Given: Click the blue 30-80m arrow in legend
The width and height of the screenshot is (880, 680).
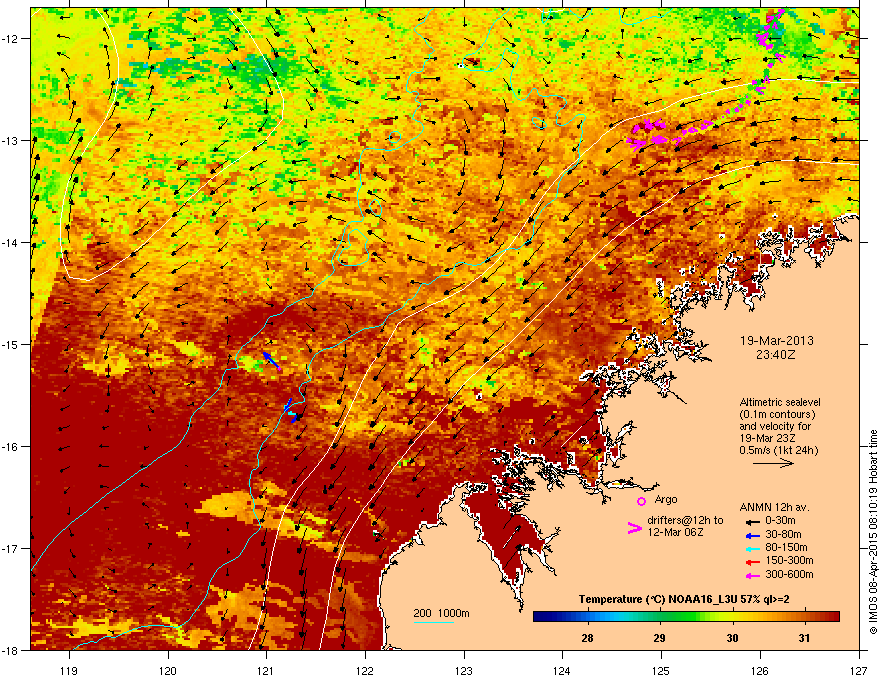Looking at the screenshot, I should [753, 535].
